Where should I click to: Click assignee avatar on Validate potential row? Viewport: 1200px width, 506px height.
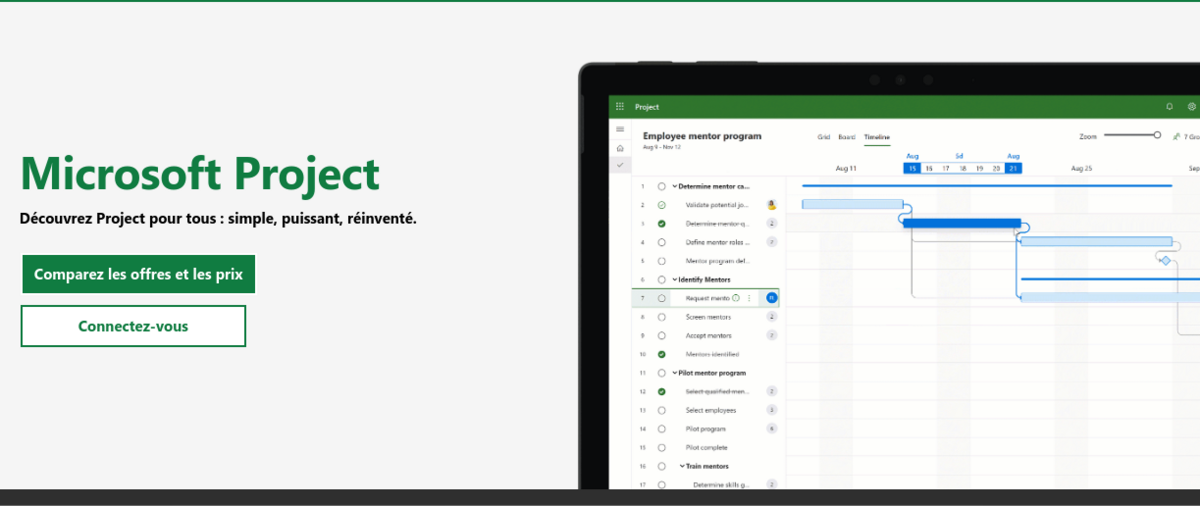click(x=772, y=204)
